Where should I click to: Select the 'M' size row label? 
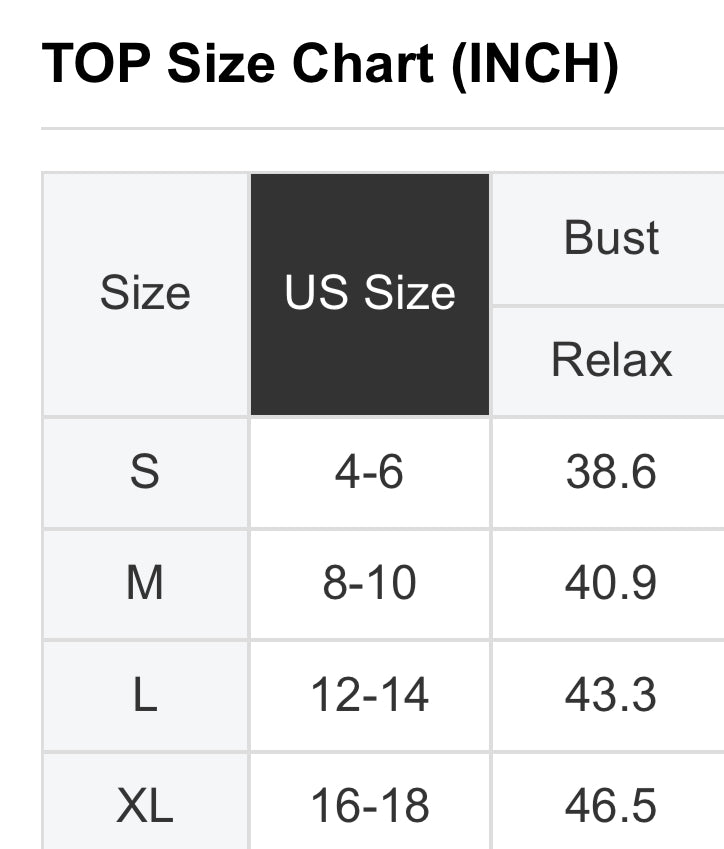click(145, 584)
